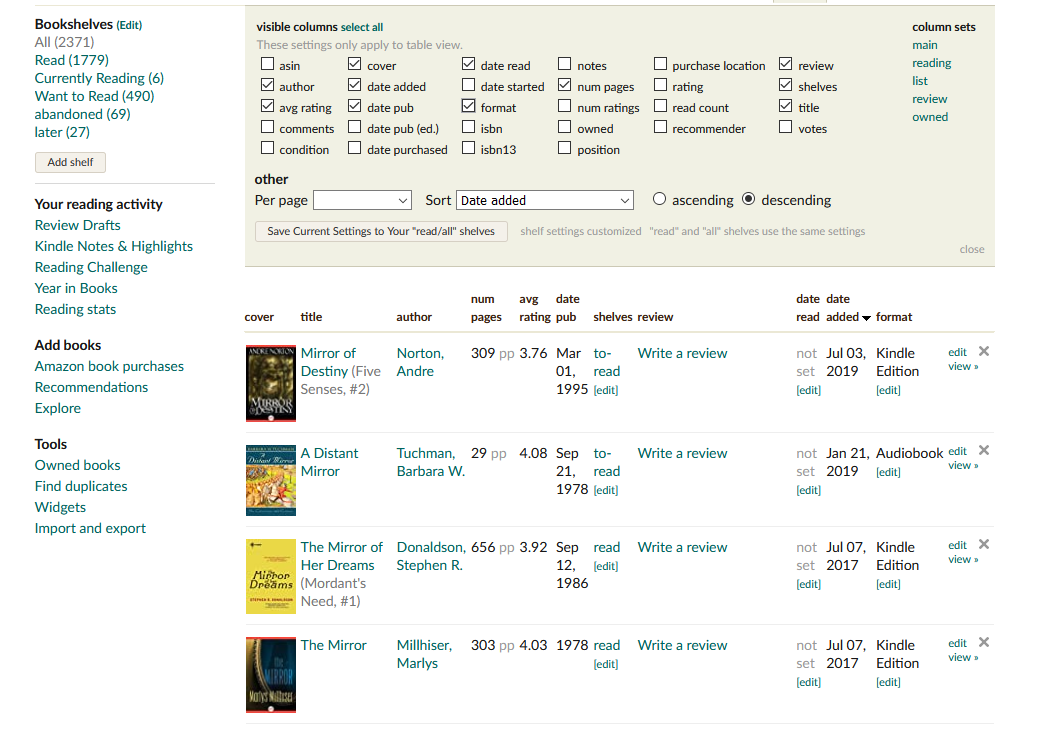Click the Add shelf button
Screen dimensions: 1061x744
pos(70,162)
